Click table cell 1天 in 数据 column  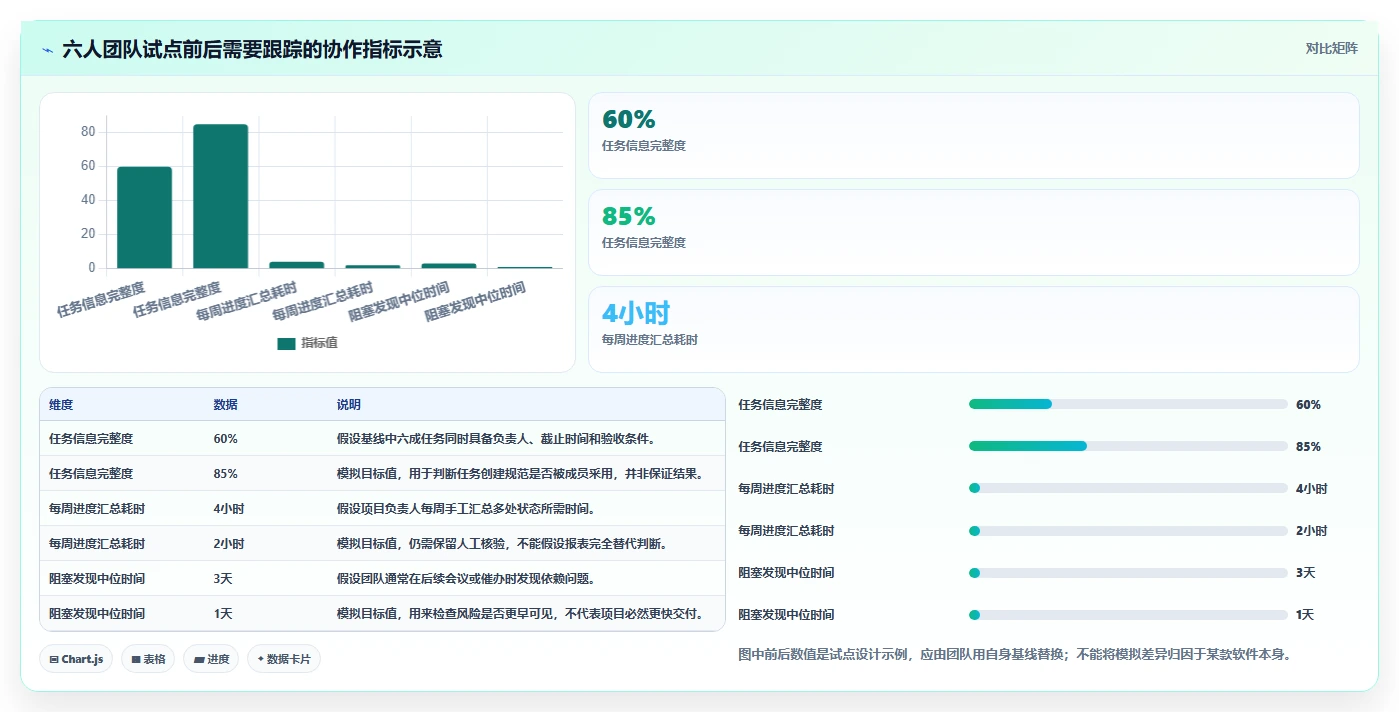(222, 614)
